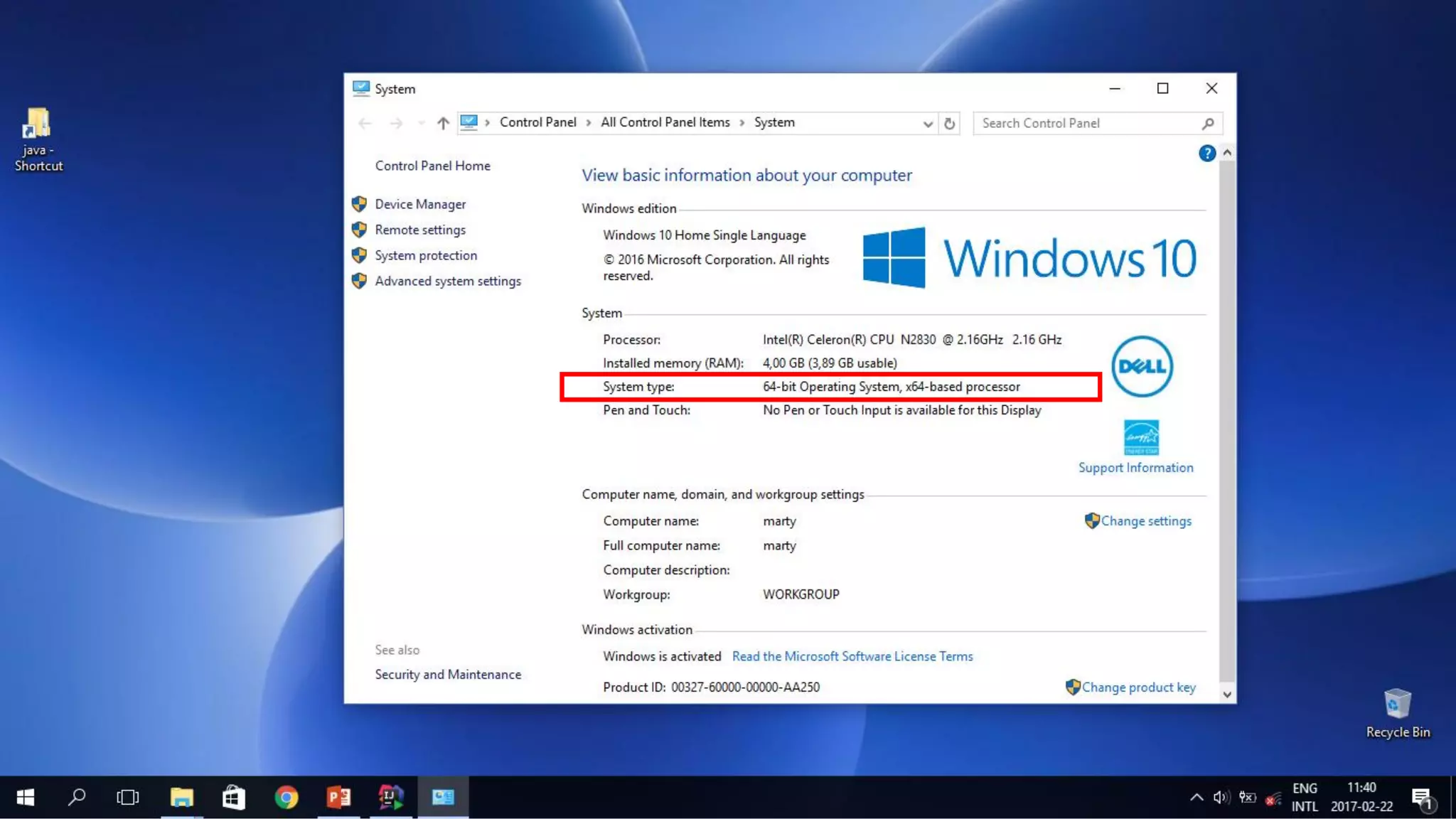
Task: Click Control Panel breadcrumb segment
Action: click(537, 122)
